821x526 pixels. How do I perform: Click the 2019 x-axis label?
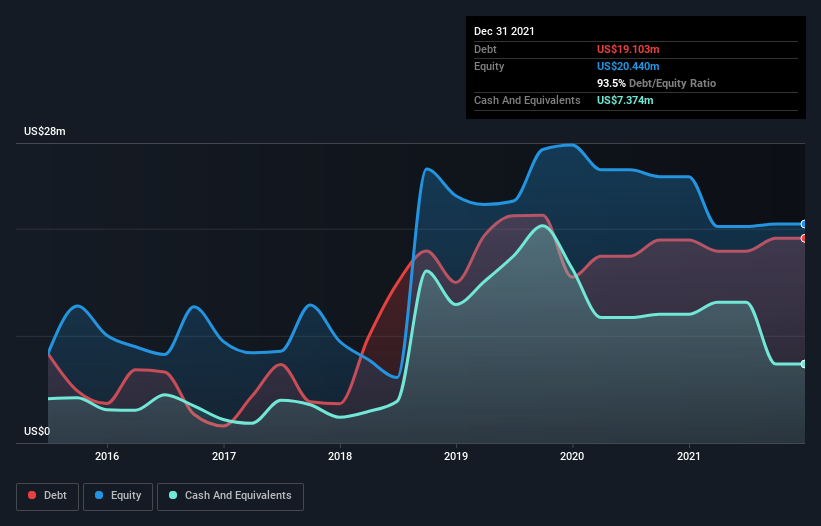456,456
